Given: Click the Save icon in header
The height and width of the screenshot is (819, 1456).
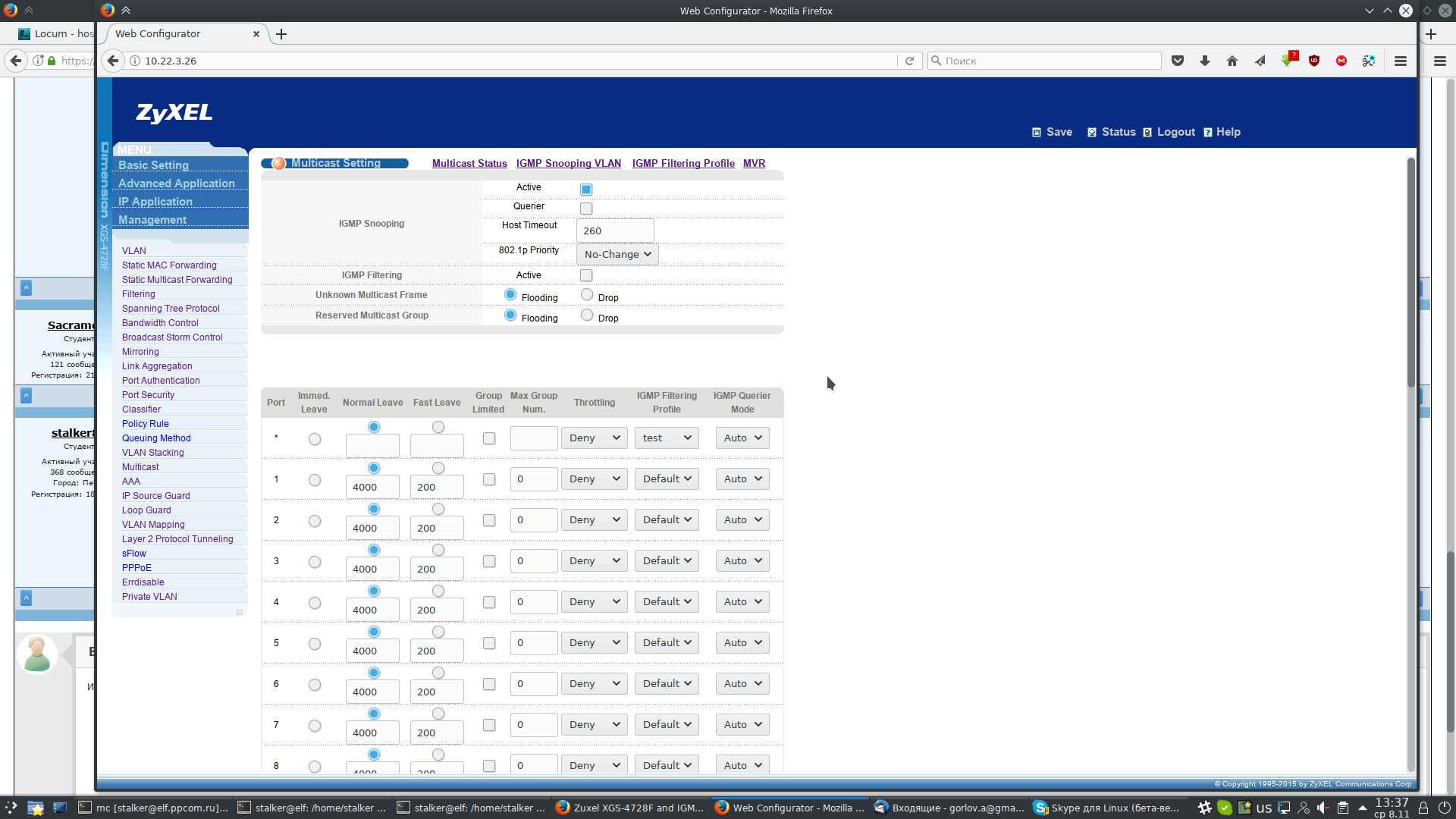Looking at the screenshot, I should point(1037,132).
